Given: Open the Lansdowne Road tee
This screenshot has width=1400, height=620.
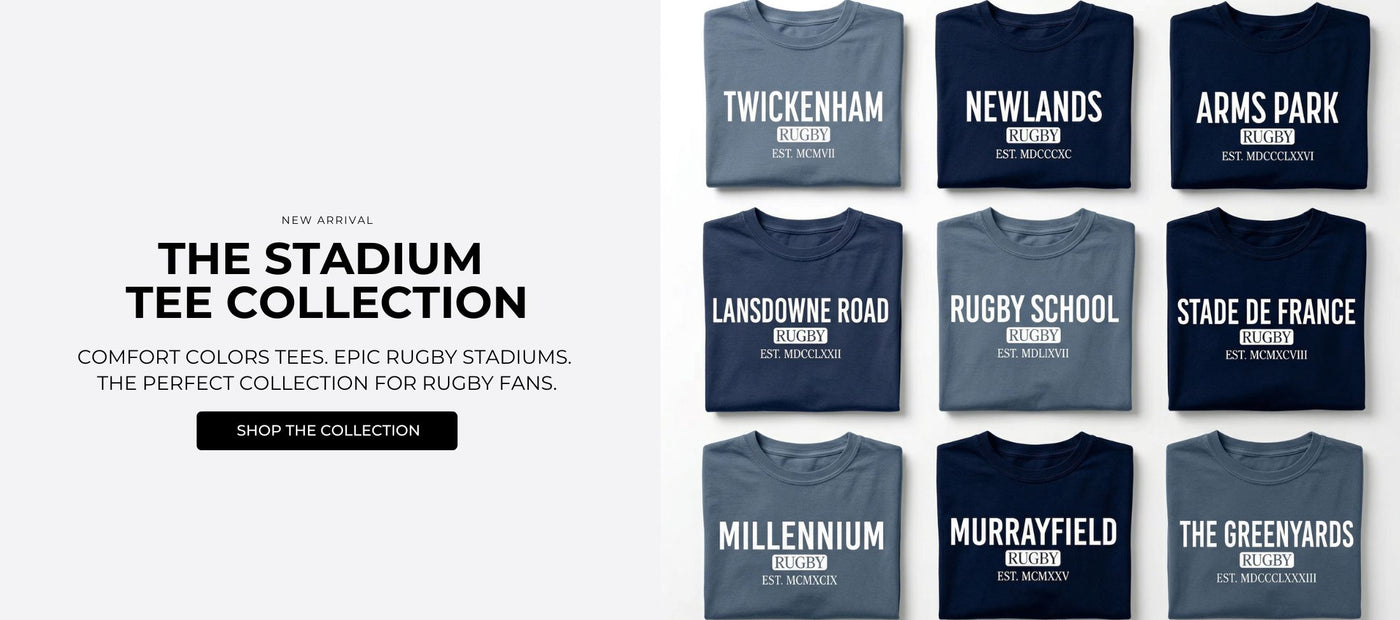Looking at the screenshot, I should click(803, 310).
